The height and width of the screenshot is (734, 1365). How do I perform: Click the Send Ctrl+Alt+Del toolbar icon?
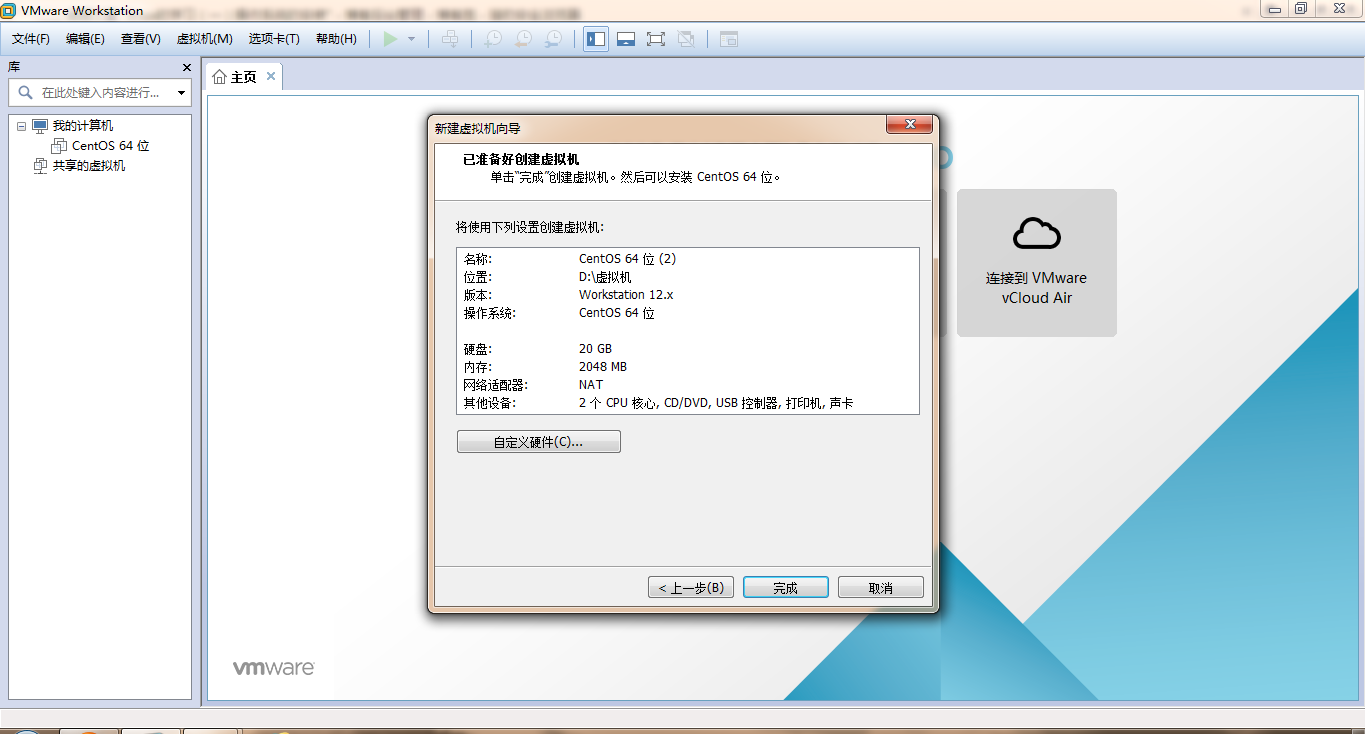(451, 39)
